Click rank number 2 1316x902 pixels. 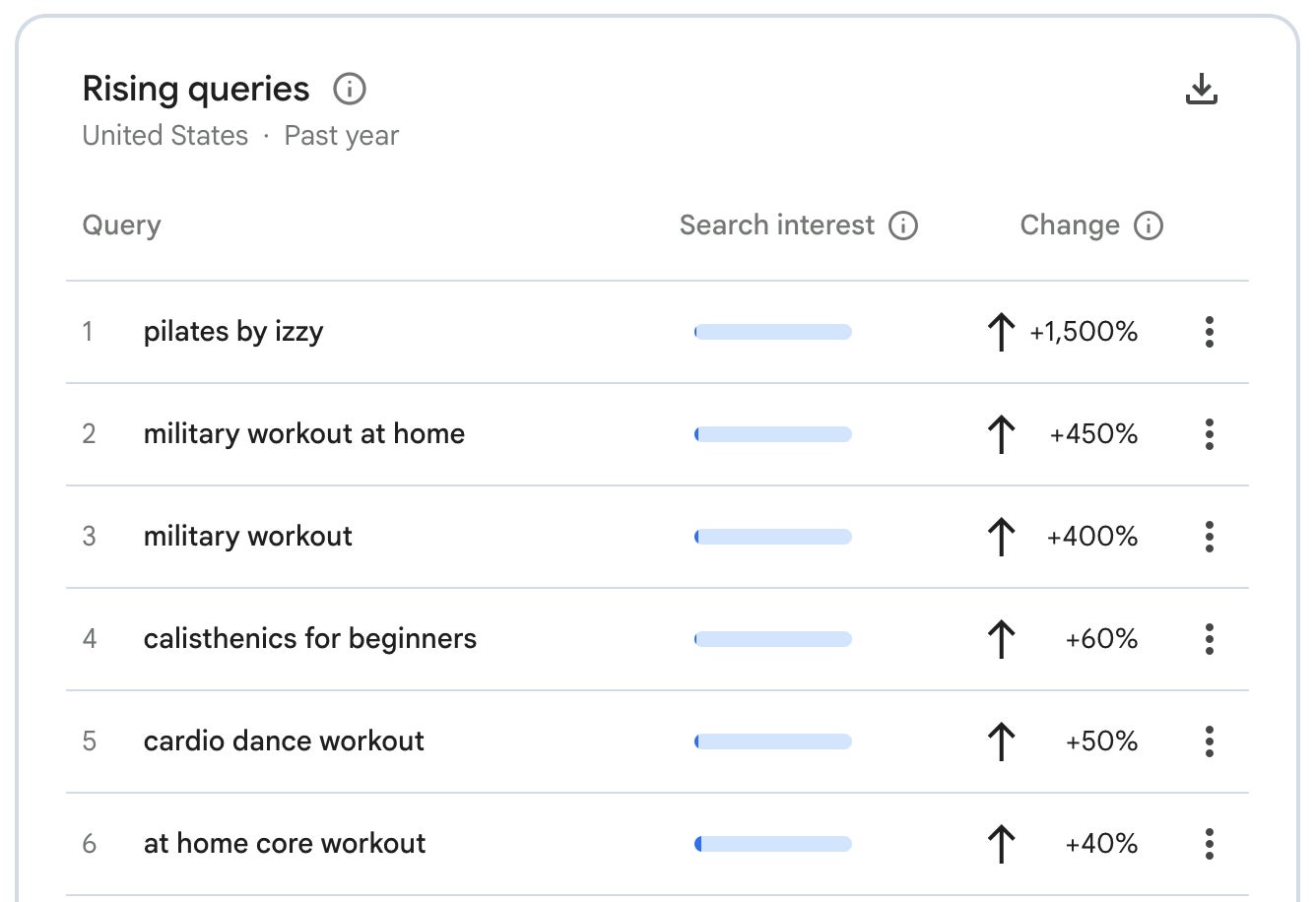pos(89,434)
